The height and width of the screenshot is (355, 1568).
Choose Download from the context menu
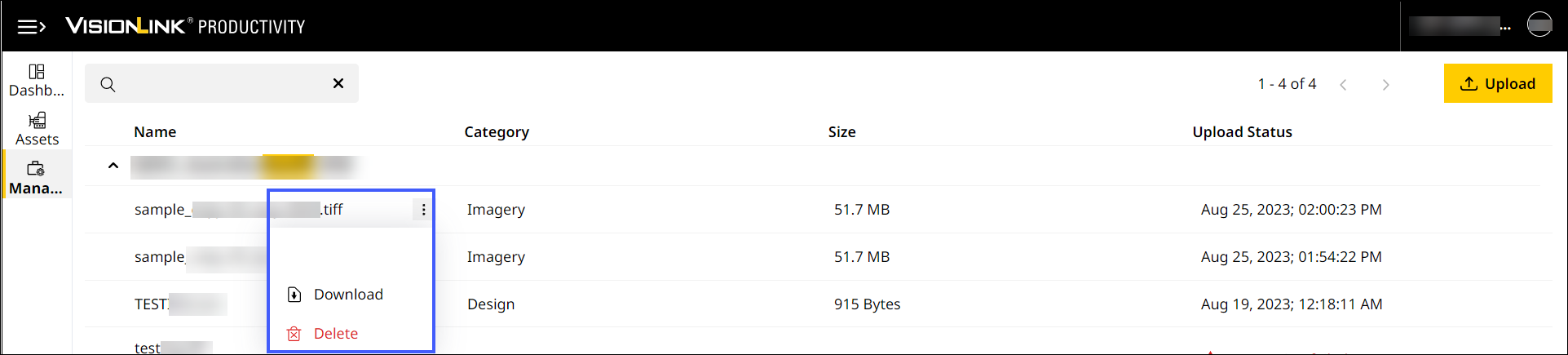[x=347, y=295]
